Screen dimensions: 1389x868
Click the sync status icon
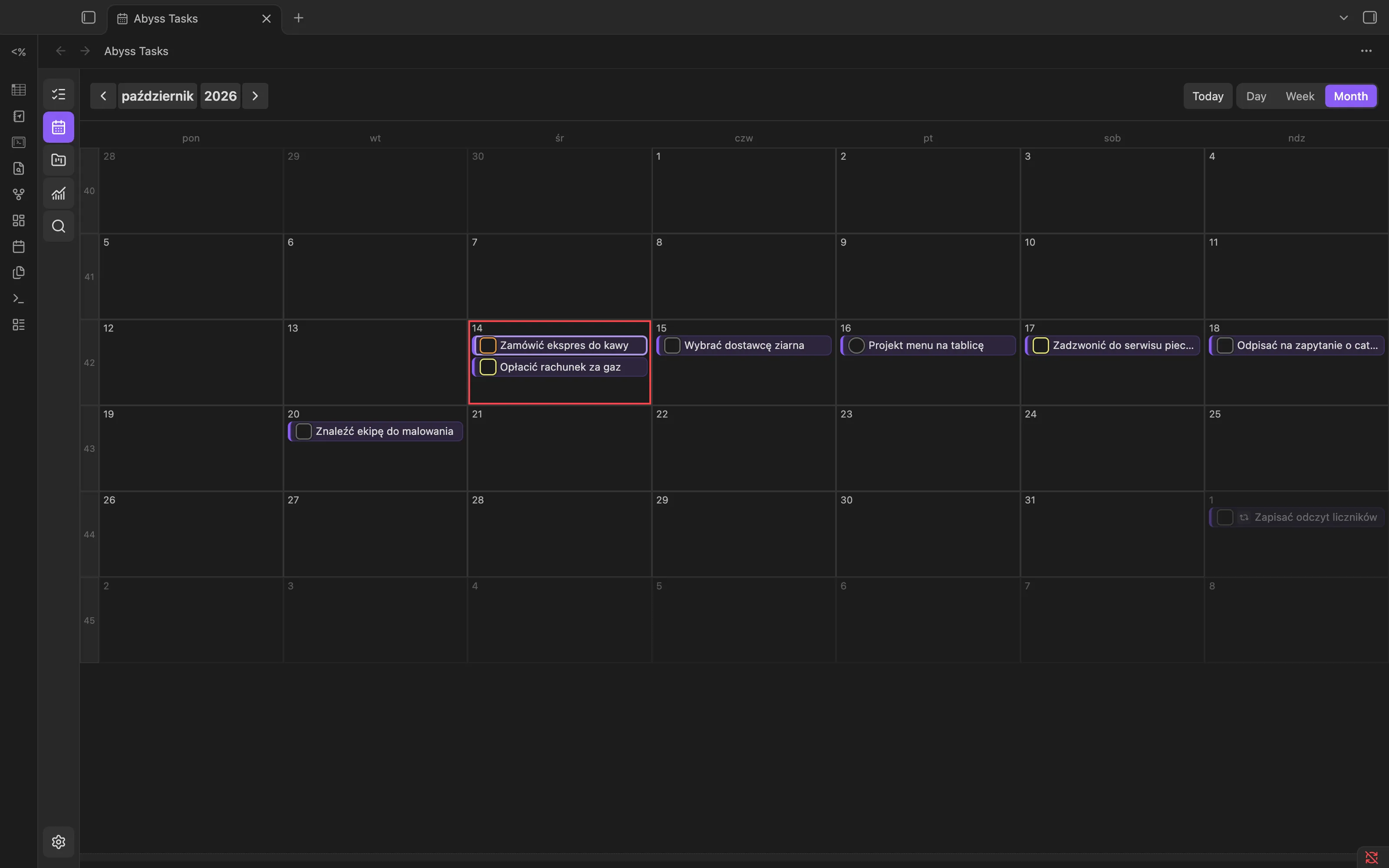pos(1371,857)
